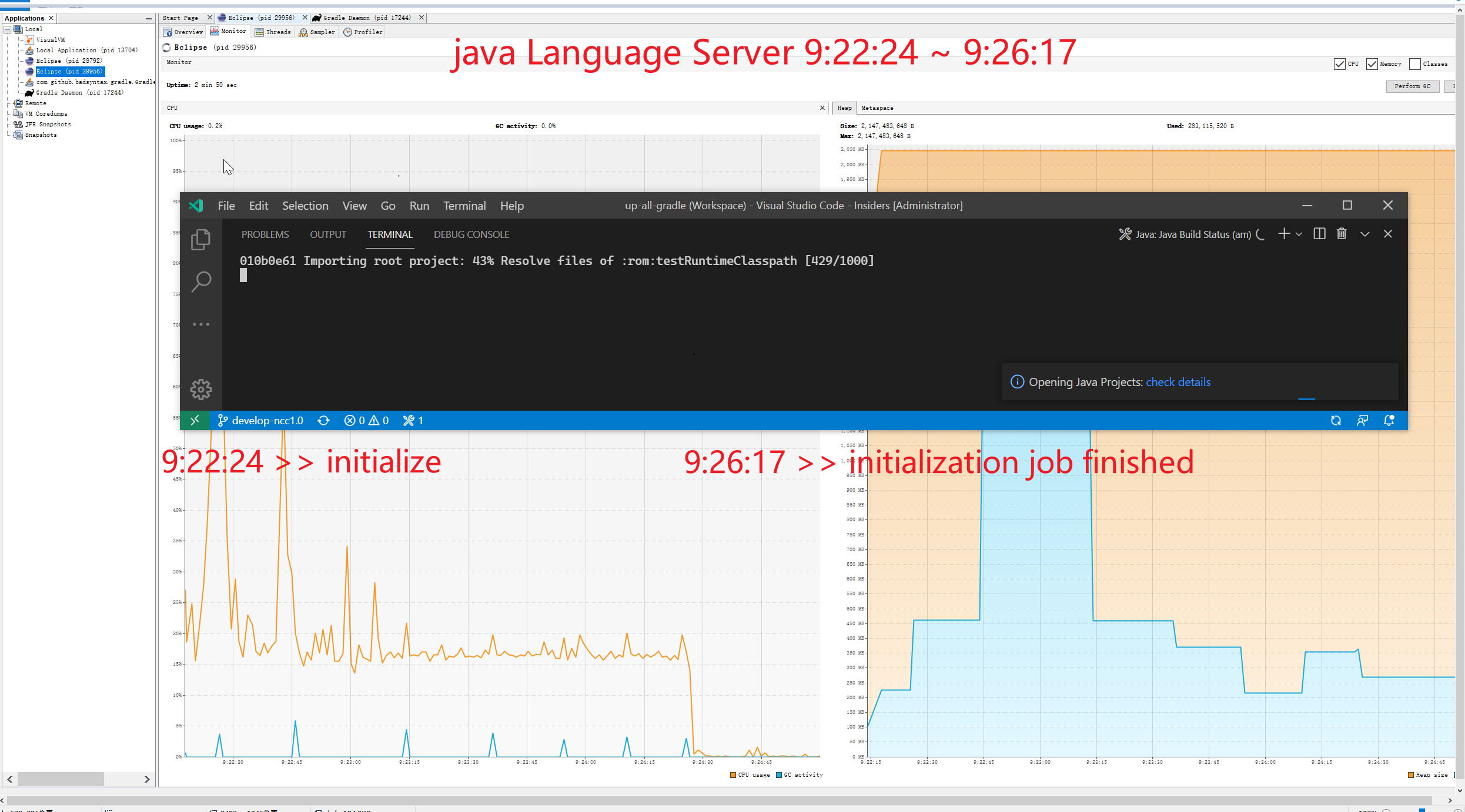Split the terminal using the split icon
Viewport: 1465px width, 812px height.
pyautogui.click(x=1319, y=234)
